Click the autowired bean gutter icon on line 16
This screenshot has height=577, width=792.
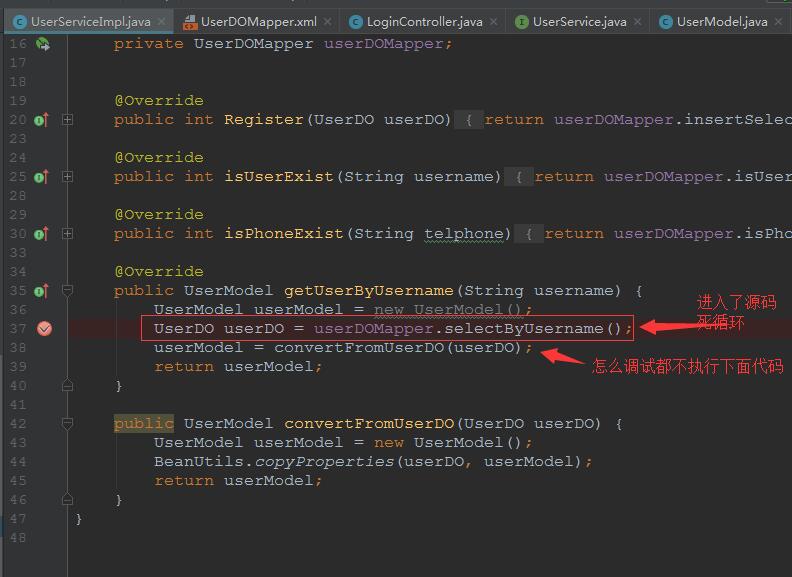pos(43,44)
